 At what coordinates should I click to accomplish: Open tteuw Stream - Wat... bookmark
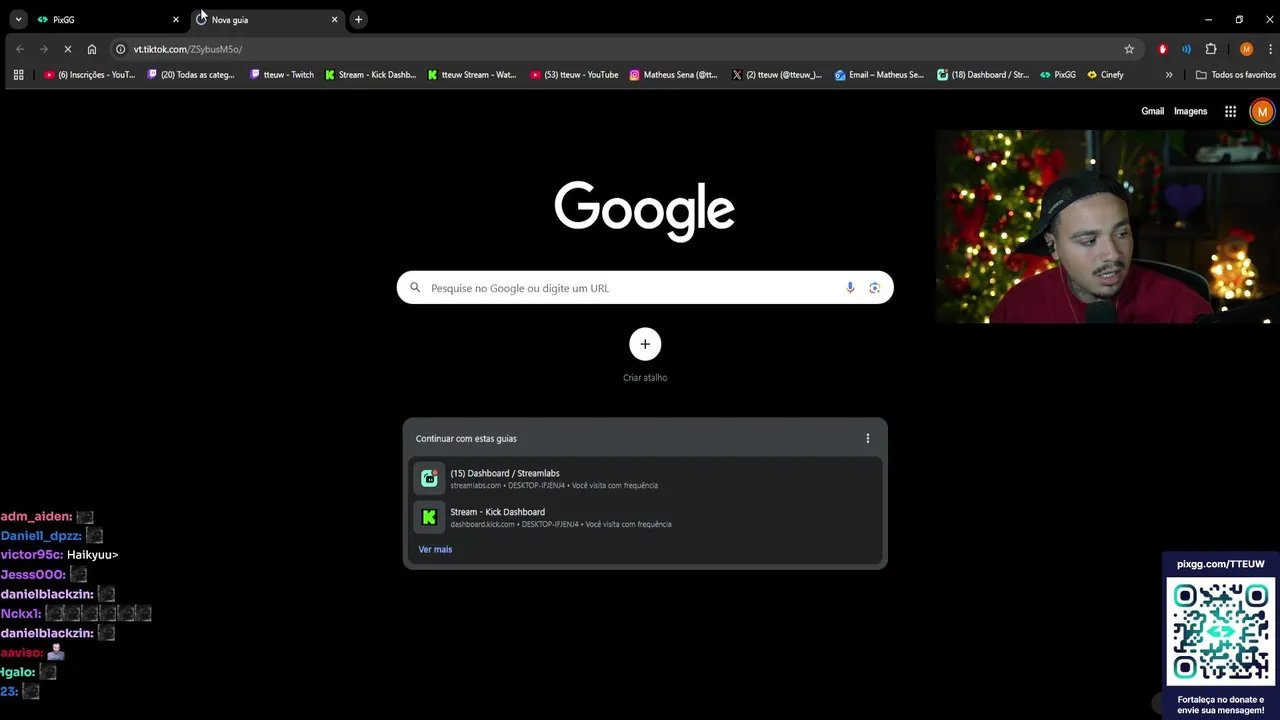[x=472, y=75]
